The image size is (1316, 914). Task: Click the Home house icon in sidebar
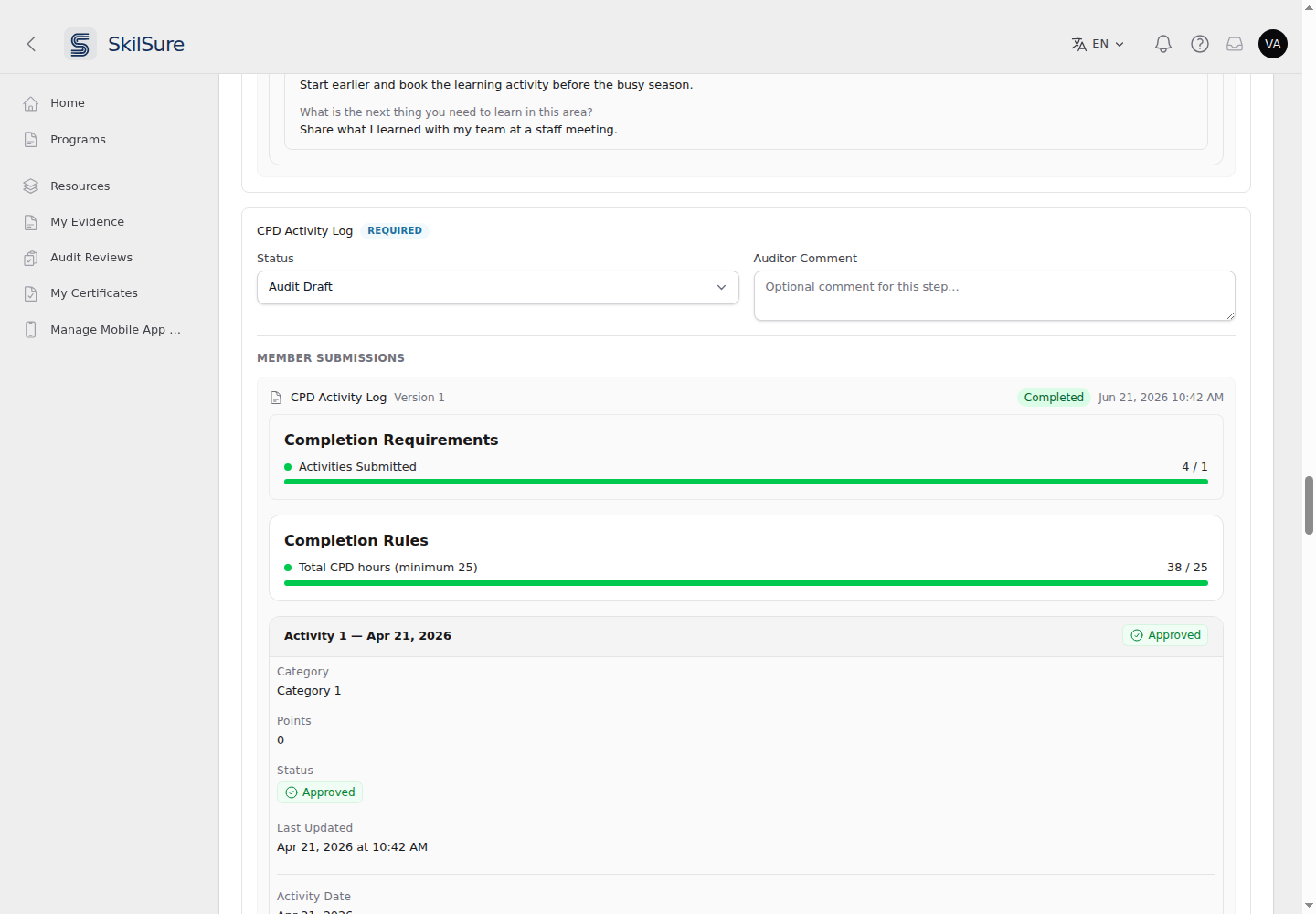tap(31, 103)
